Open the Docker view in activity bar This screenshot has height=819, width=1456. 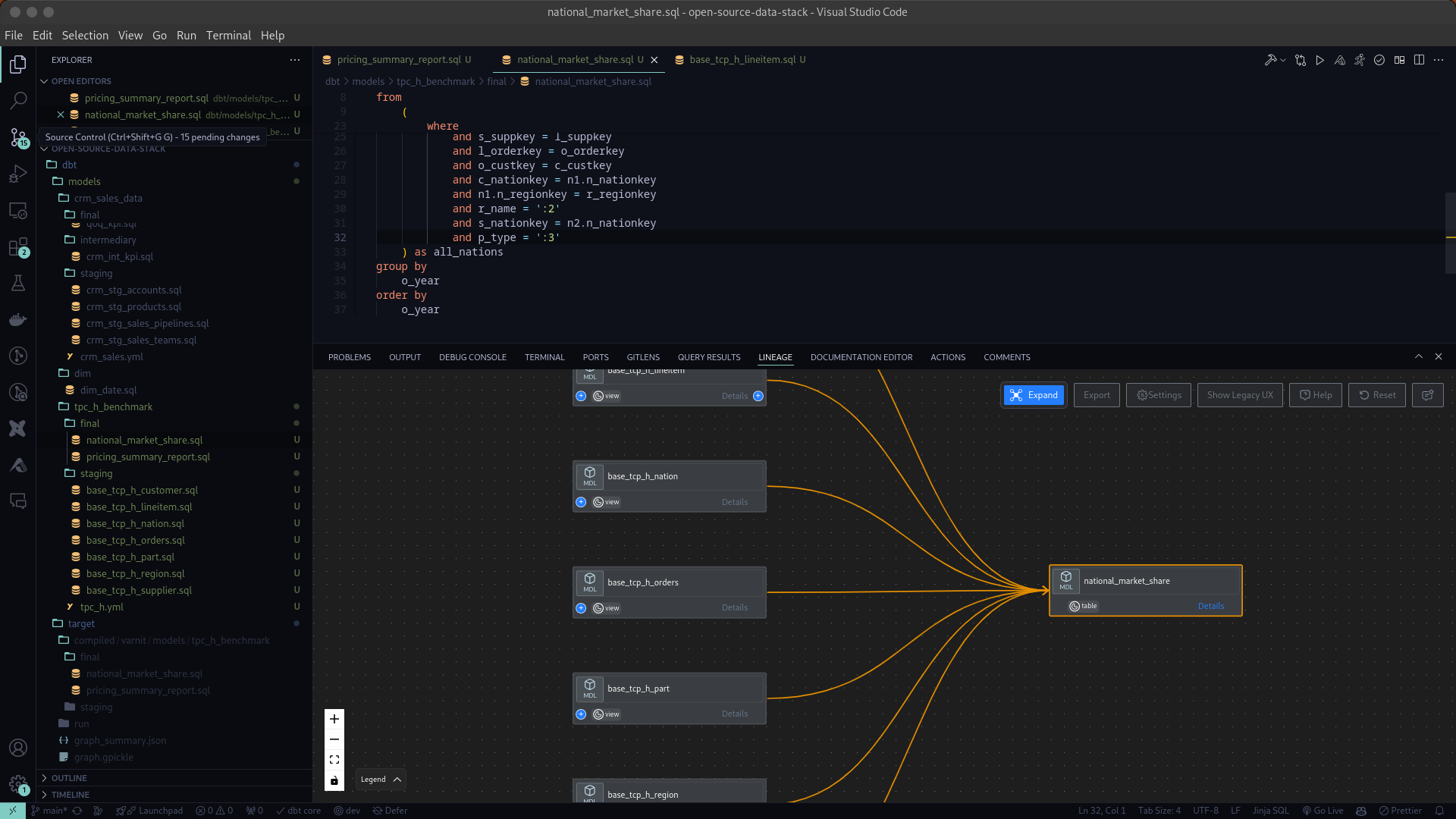click(18, 320)
